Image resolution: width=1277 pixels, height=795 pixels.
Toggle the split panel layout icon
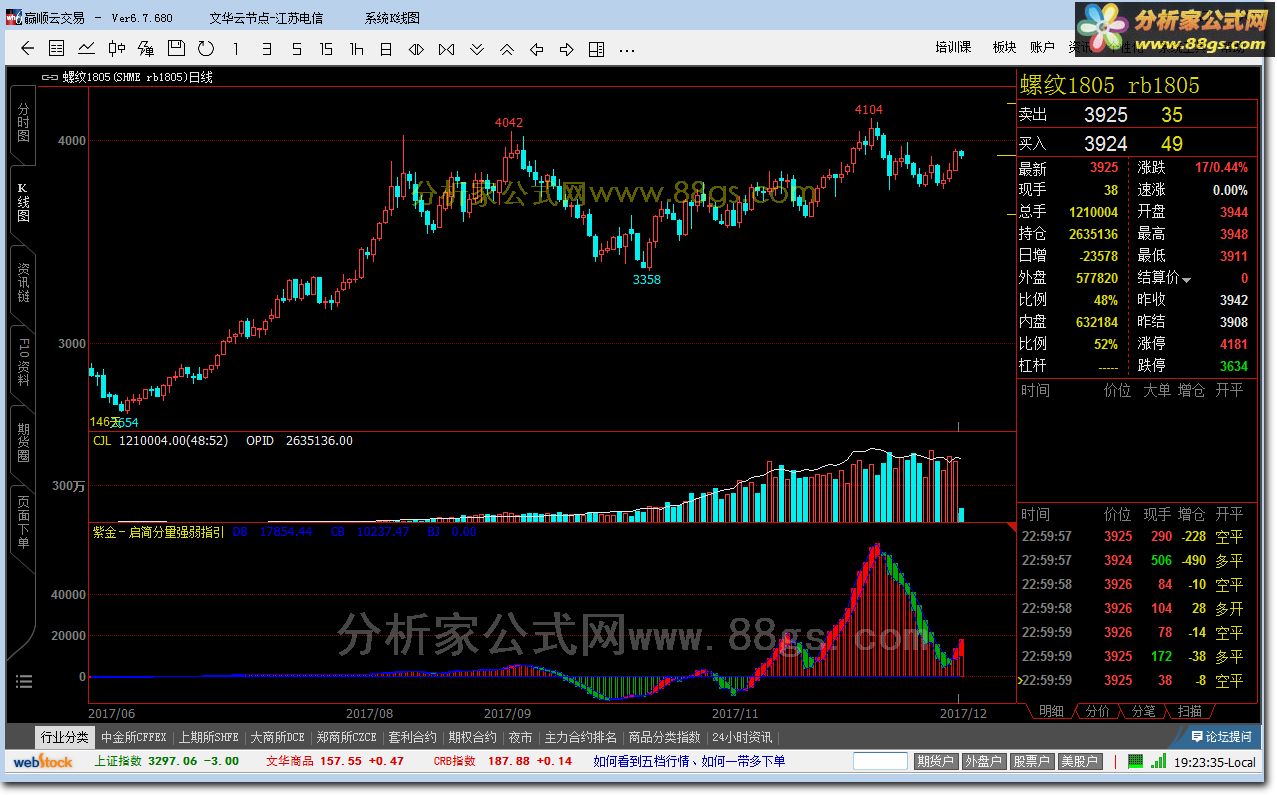point(596,48)
